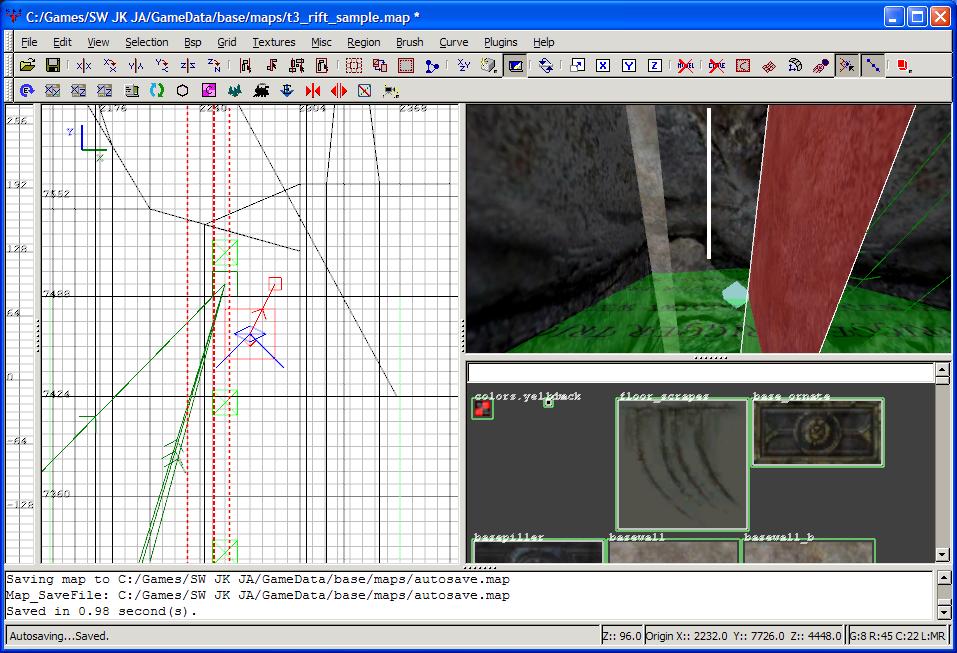Image resolution: width=957 pixels, height=653 pixels.
Task: Click the CSG Merge icon
Action: [x=380, y=65]
